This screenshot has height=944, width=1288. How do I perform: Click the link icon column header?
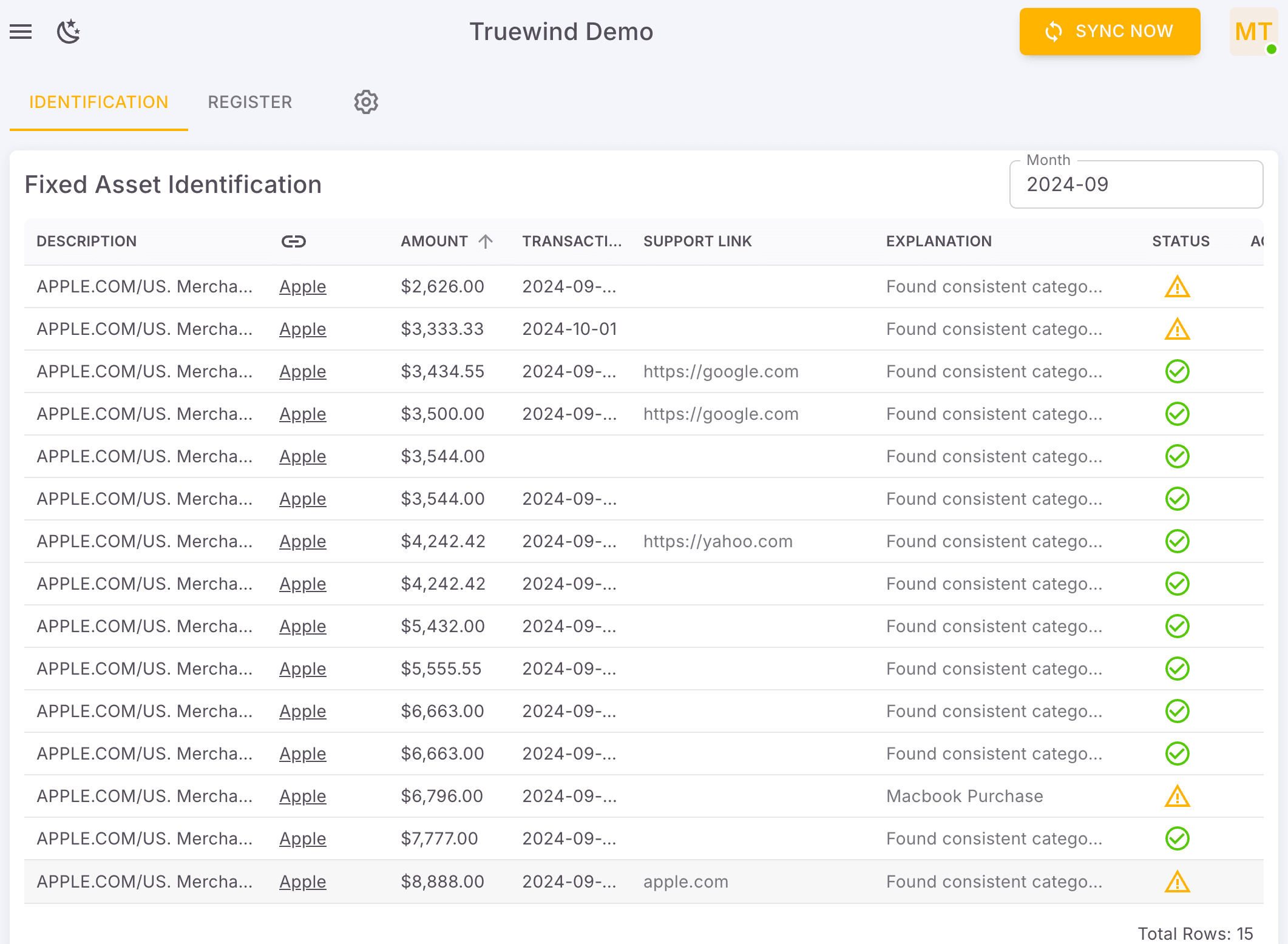[x=294, y=241]
